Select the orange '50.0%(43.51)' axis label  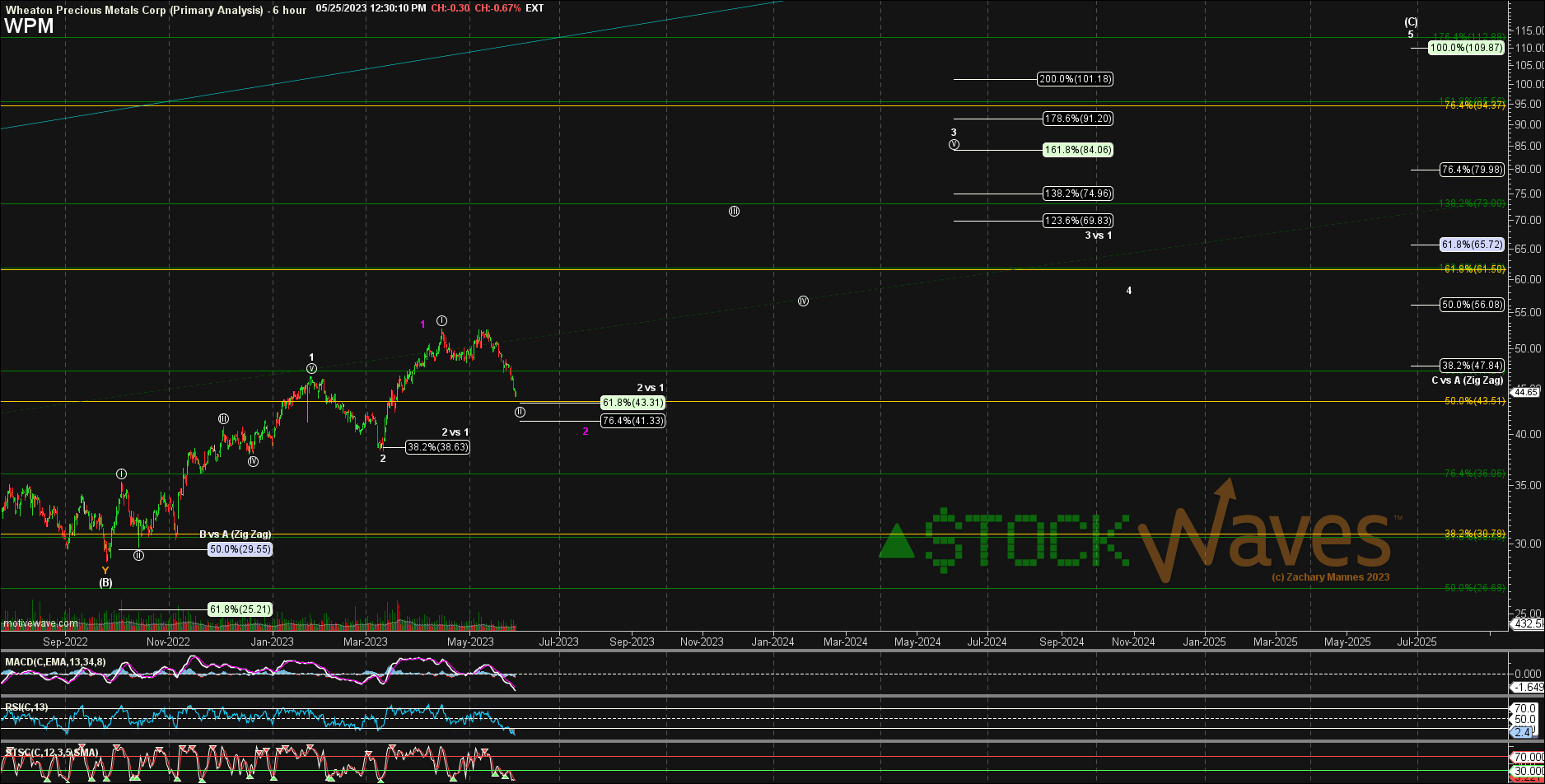[x=1475, y=401]
